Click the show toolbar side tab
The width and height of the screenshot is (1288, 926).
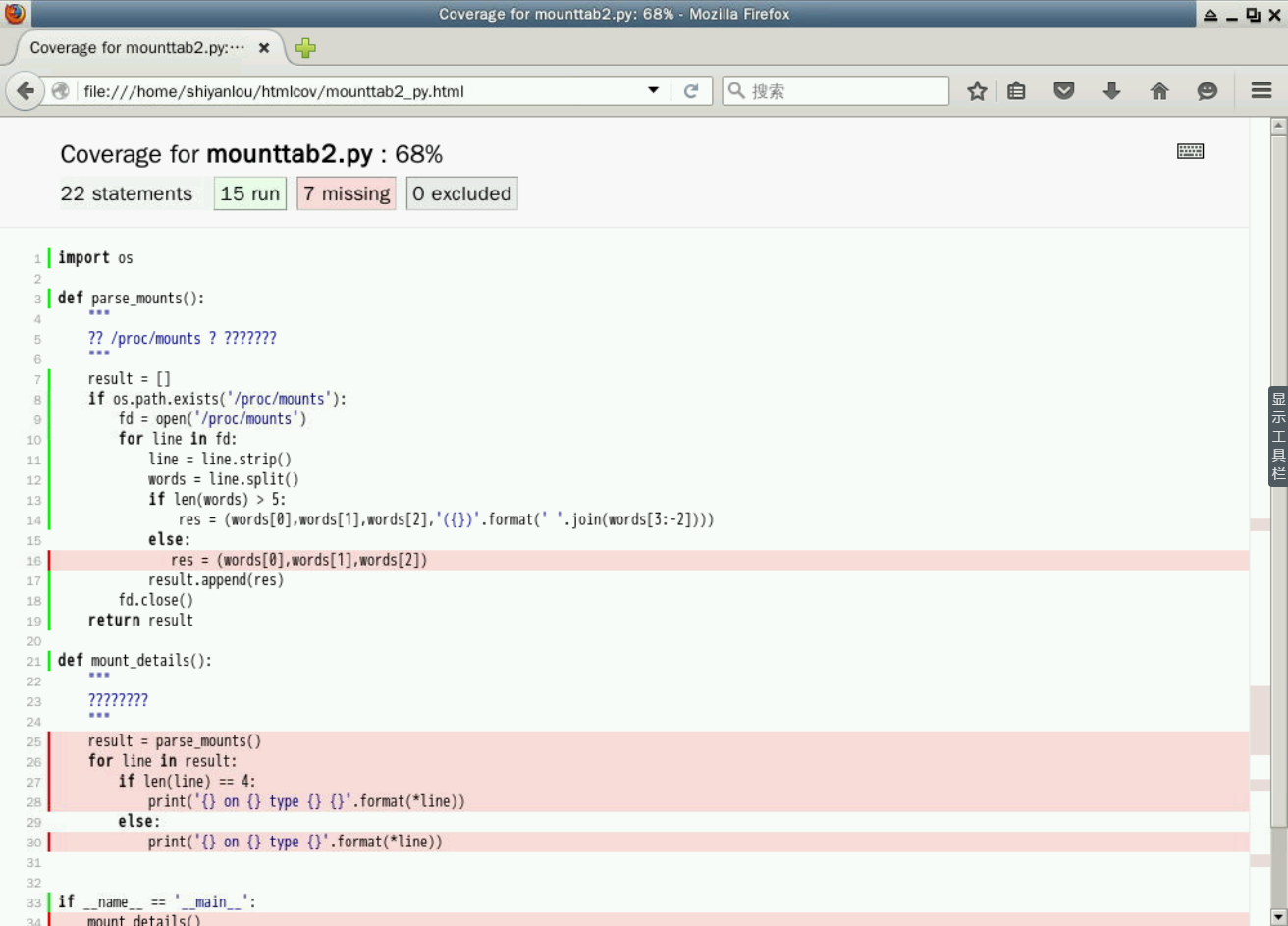1278,437
